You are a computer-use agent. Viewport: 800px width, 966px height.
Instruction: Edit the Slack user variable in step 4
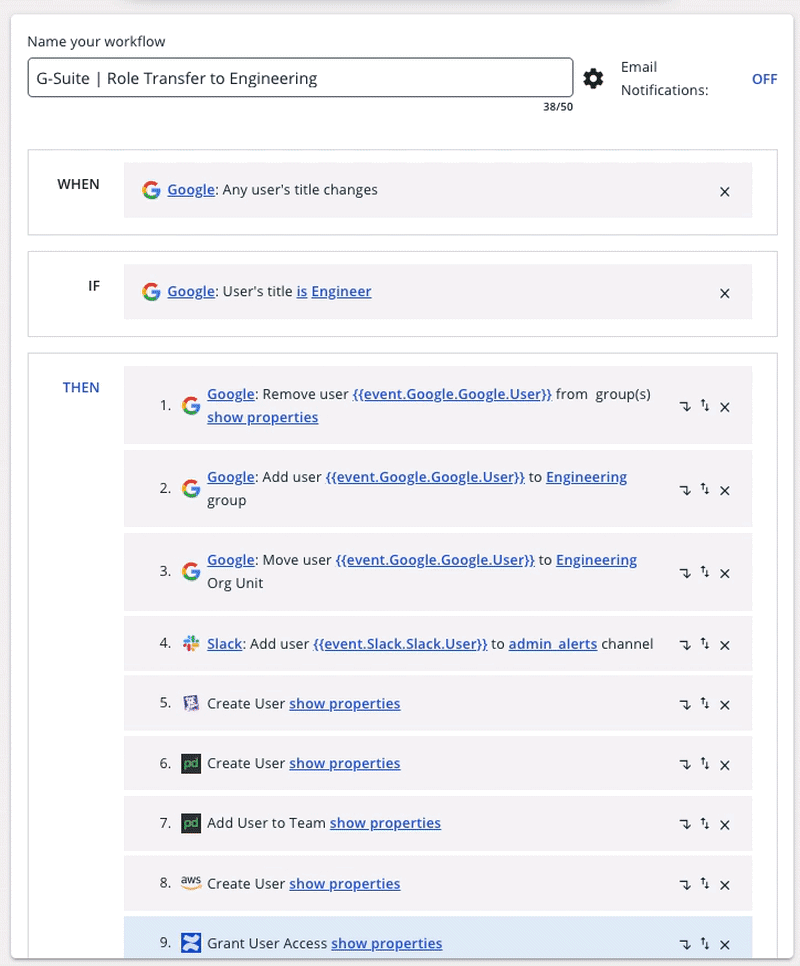coord(400,644)
